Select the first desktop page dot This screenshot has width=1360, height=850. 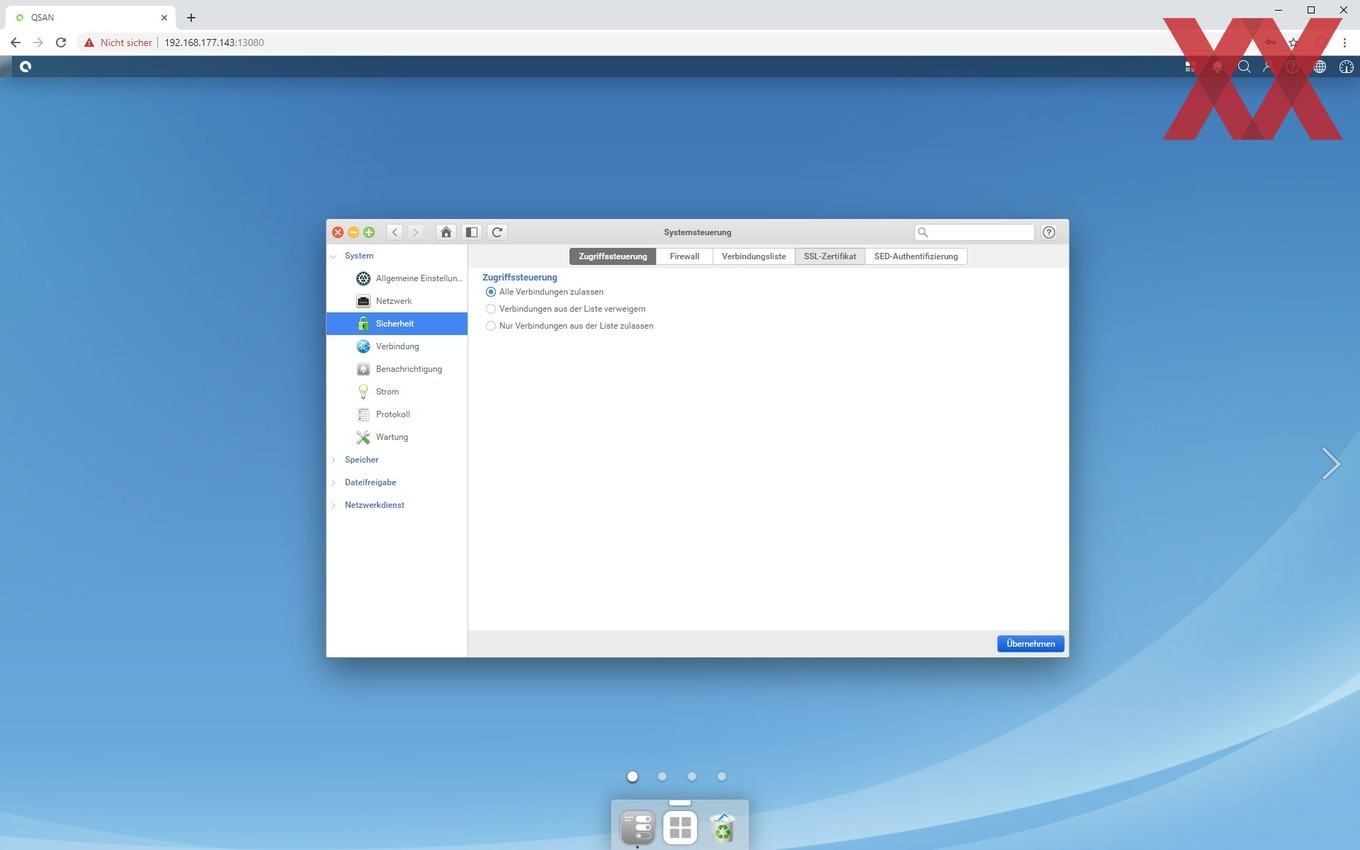[632, 776]
